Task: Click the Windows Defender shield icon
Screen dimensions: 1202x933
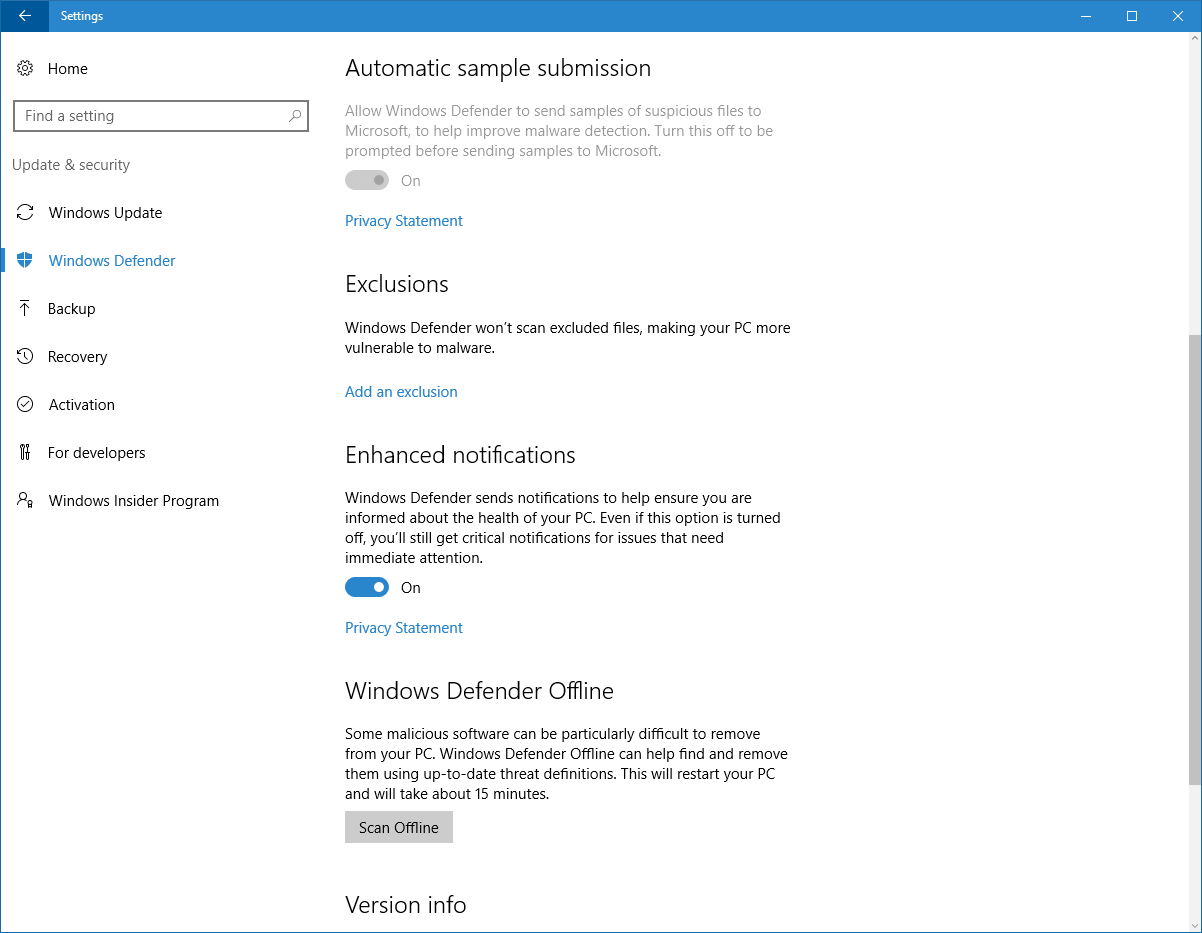Action: 25,261
